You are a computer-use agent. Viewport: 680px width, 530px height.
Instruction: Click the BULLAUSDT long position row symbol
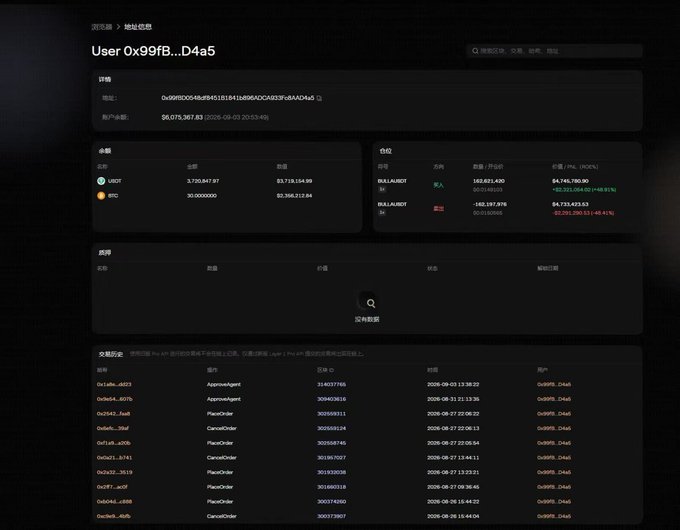(x=392, y=181)
